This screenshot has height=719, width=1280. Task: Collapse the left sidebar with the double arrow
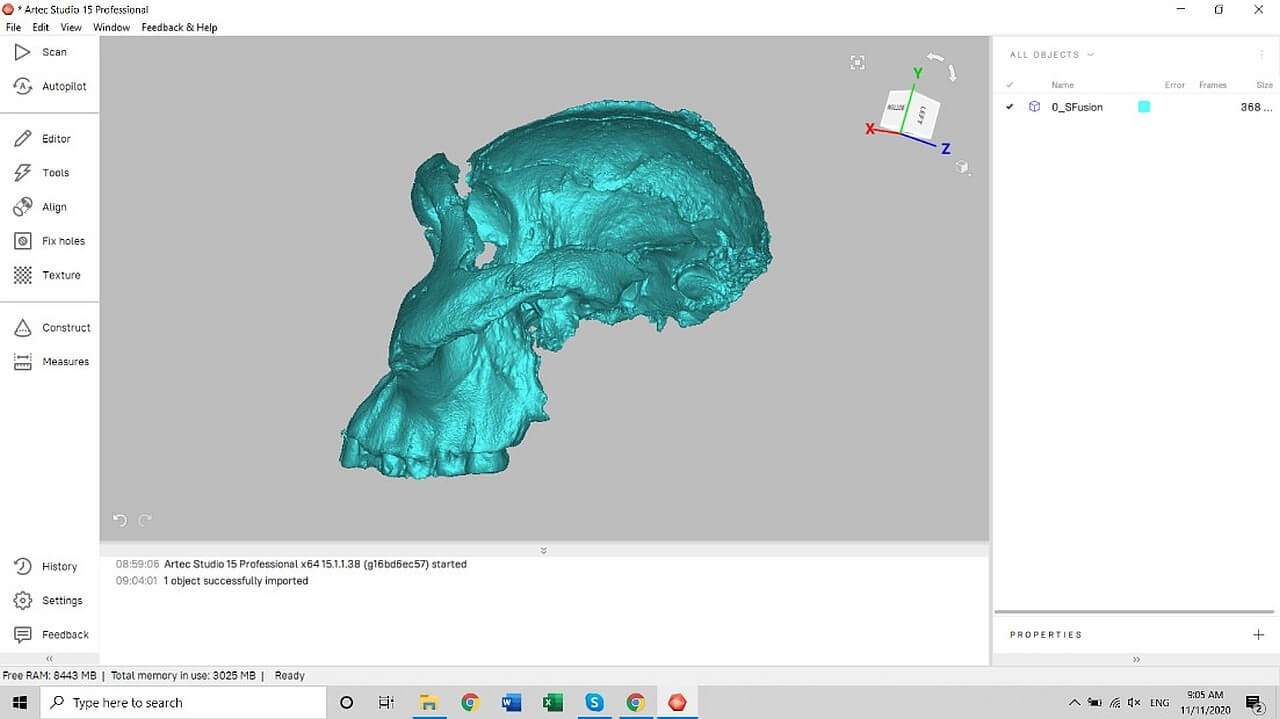[x=49, y=659]
